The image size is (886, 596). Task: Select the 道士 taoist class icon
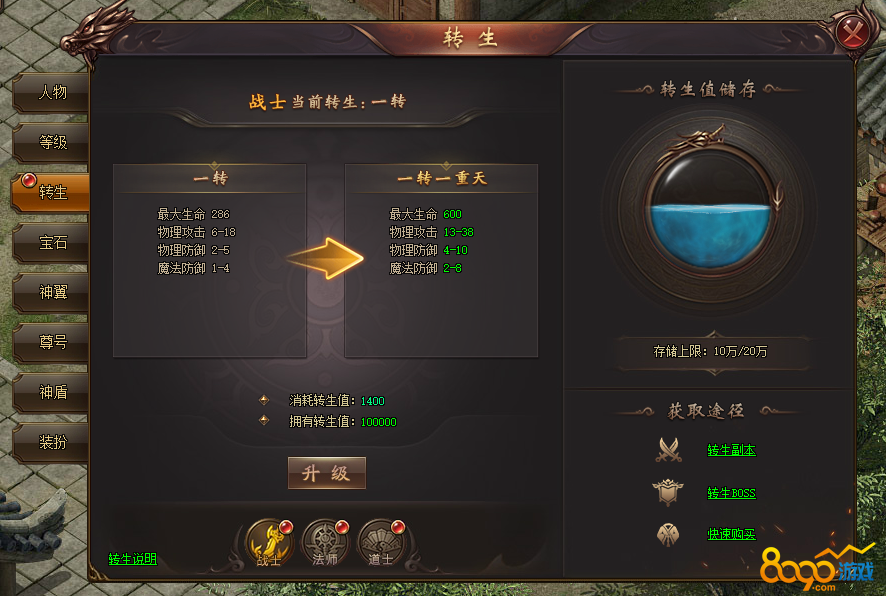click(x=381, y=543)
